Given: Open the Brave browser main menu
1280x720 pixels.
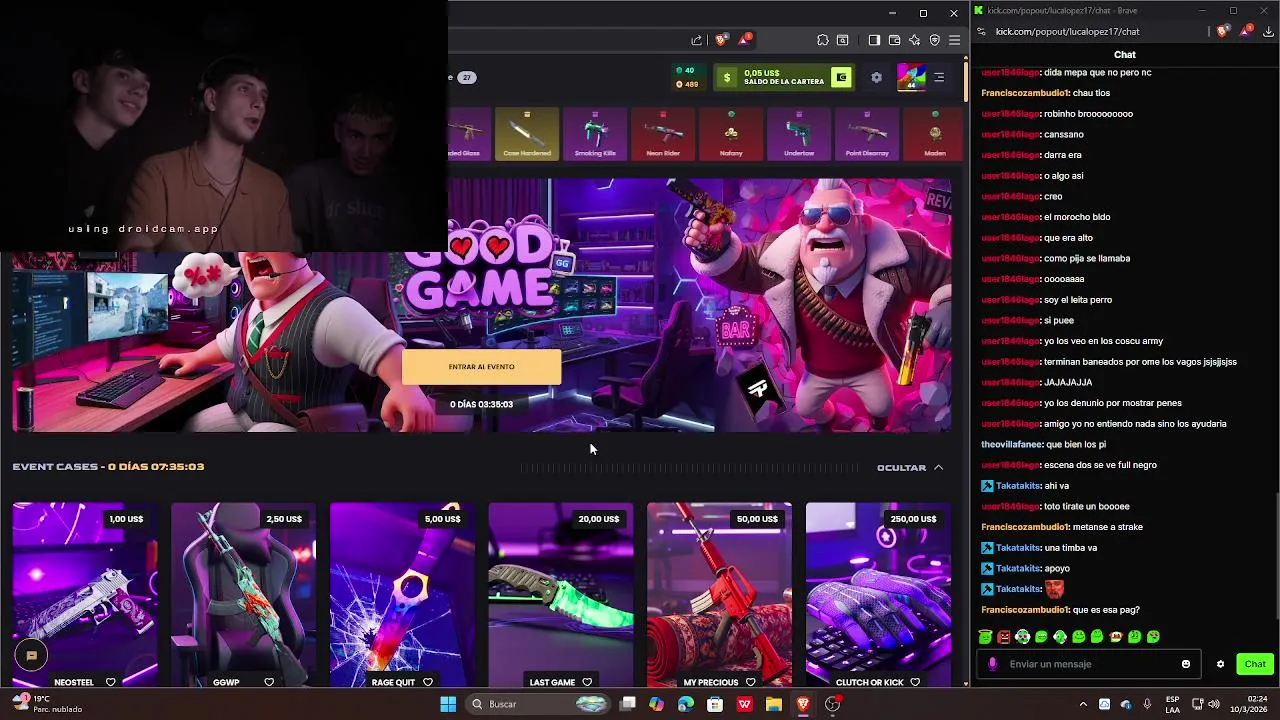Looking at the screenshot, I should click(x=954, y=40).
